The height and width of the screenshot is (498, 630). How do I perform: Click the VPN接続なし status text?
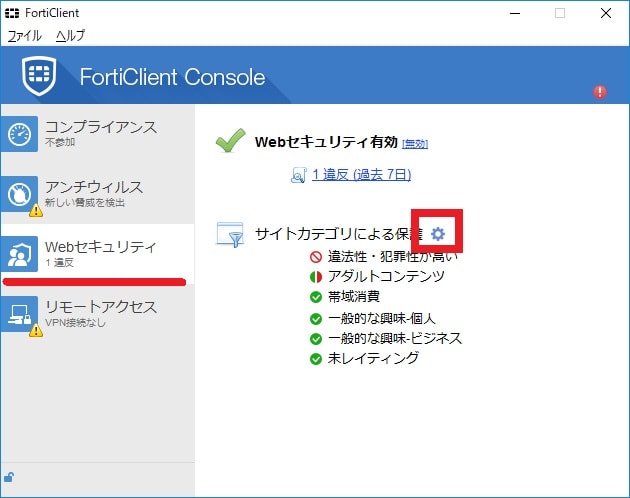tap(76, 323)
